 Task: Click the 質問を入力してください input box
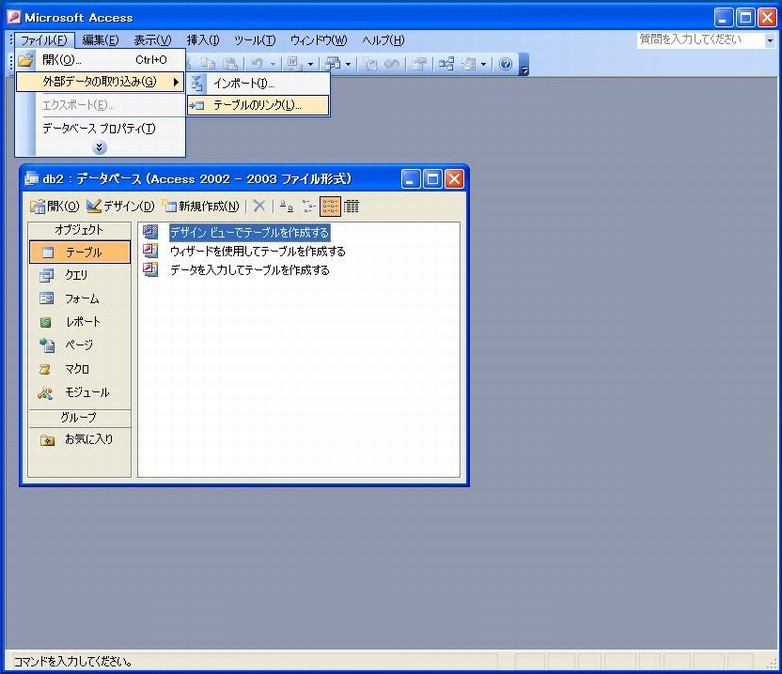tap(701, 40)
